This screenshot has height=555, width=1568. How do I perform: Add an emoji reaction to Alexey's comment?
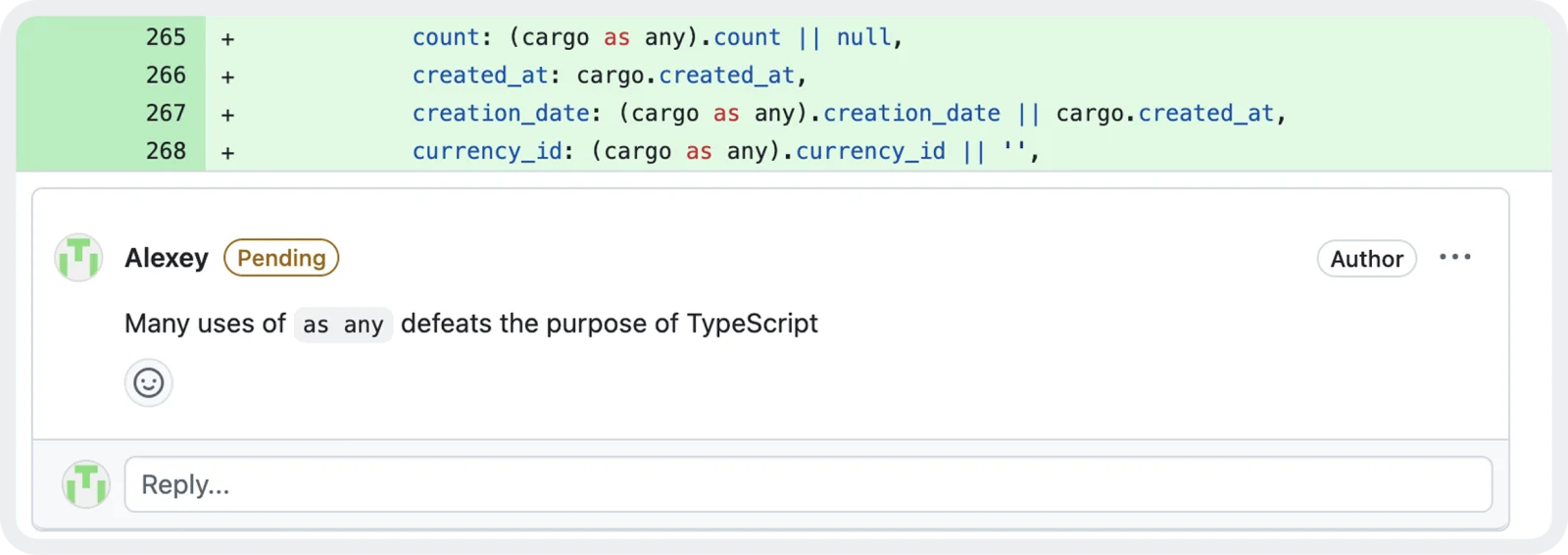(149, 382)
